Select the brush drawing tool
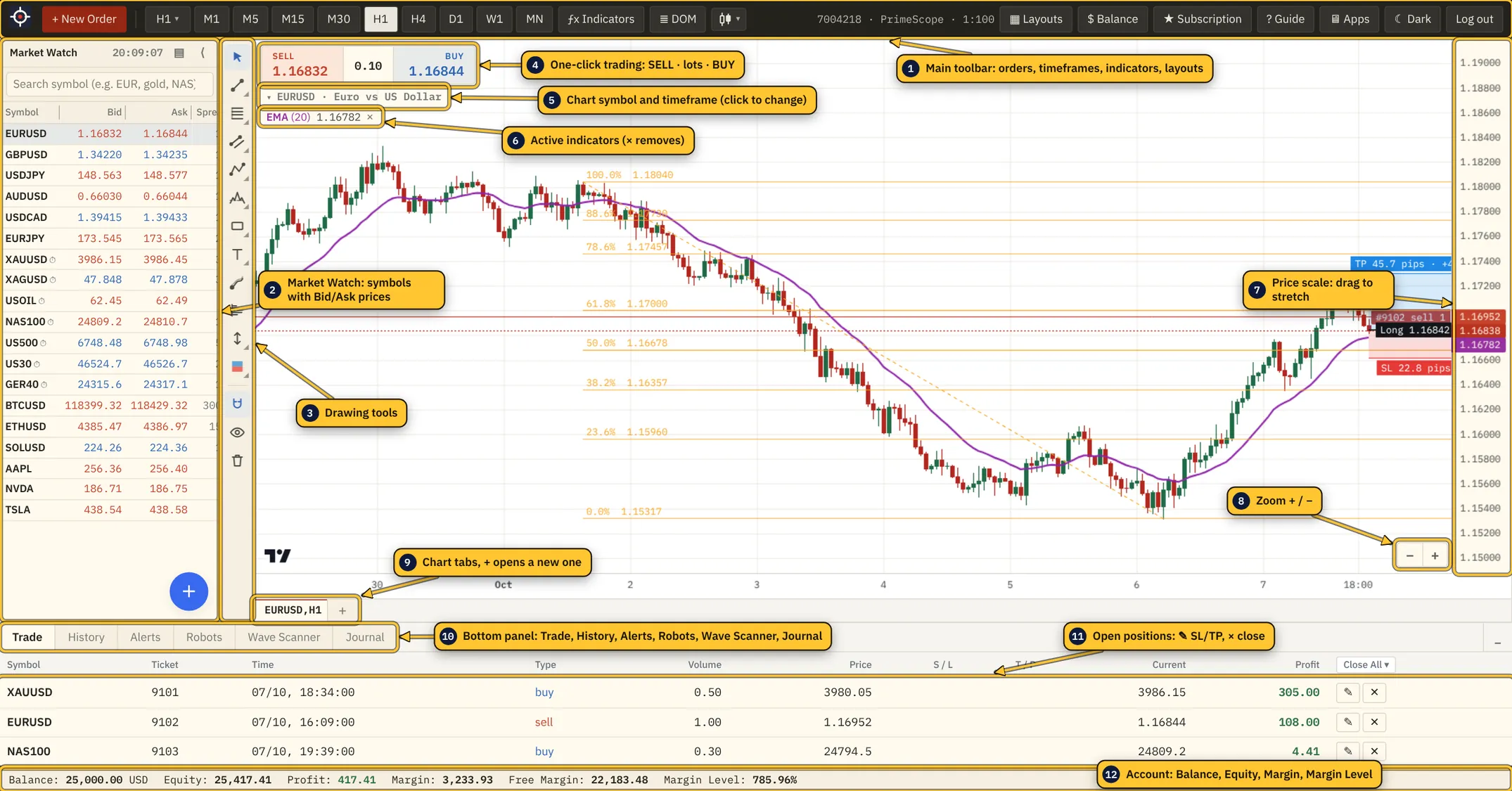 237,283
